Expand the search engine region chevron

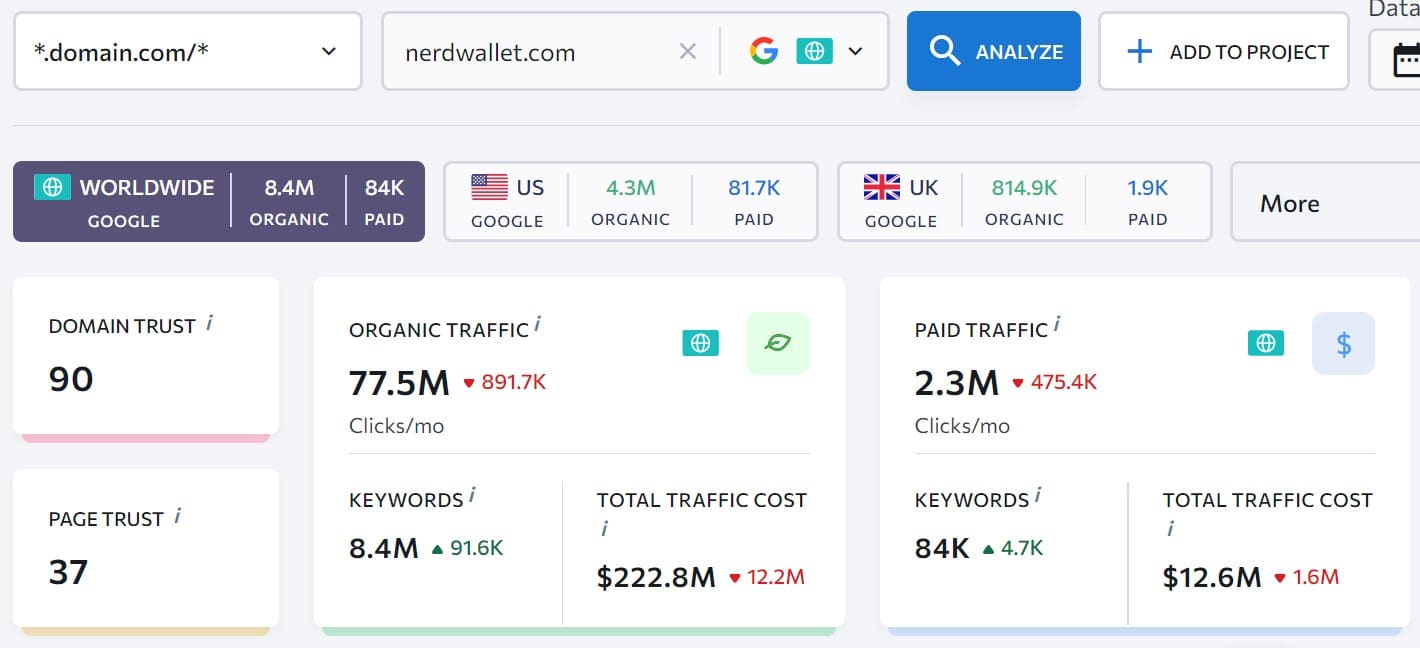click(855, 52)
